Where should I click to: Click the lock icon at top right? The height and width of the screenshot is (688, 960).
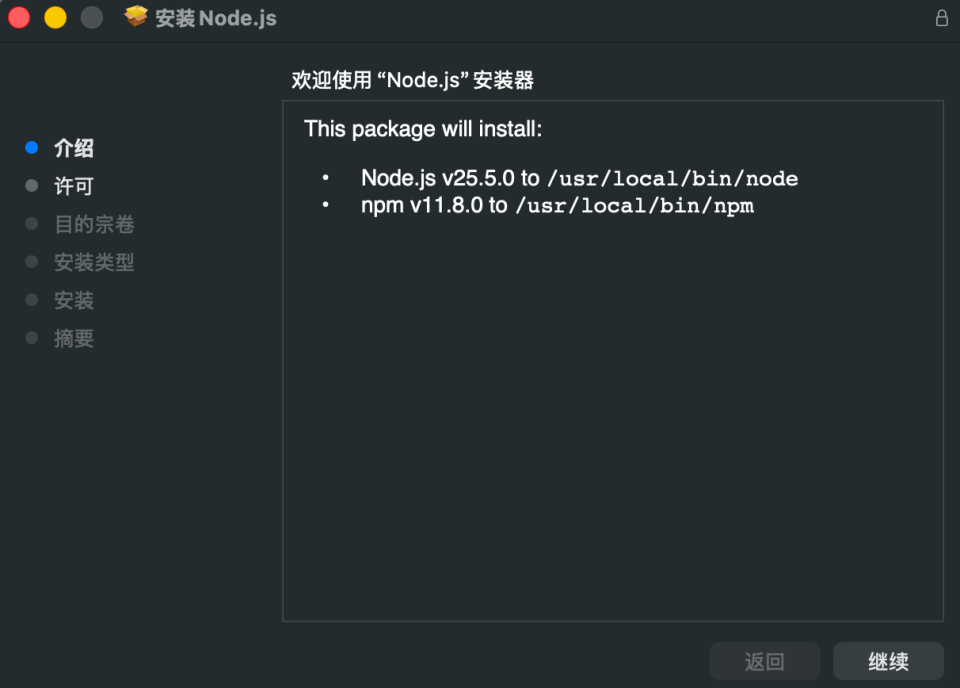pos(941,17)
